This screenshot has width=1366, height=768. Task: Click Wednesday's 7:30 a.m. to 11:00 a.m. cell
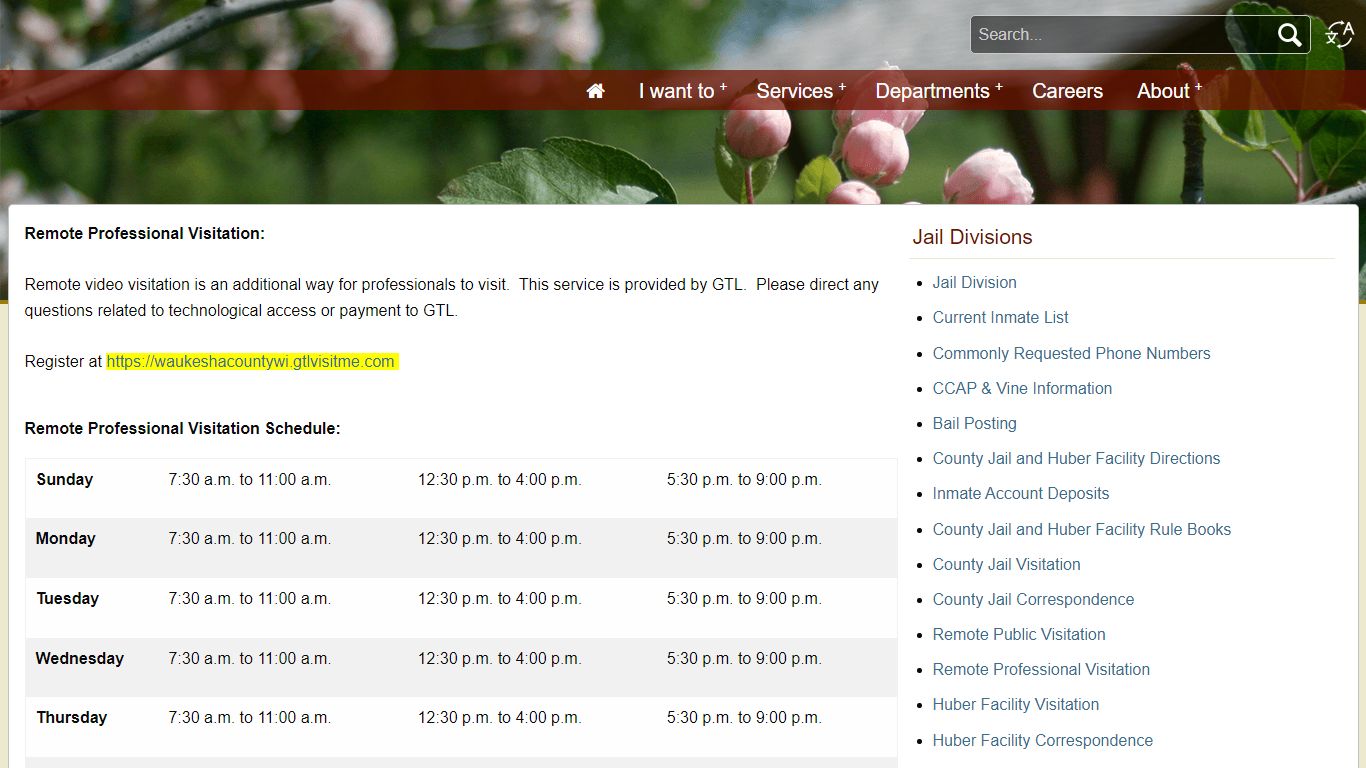click(250, 659)
